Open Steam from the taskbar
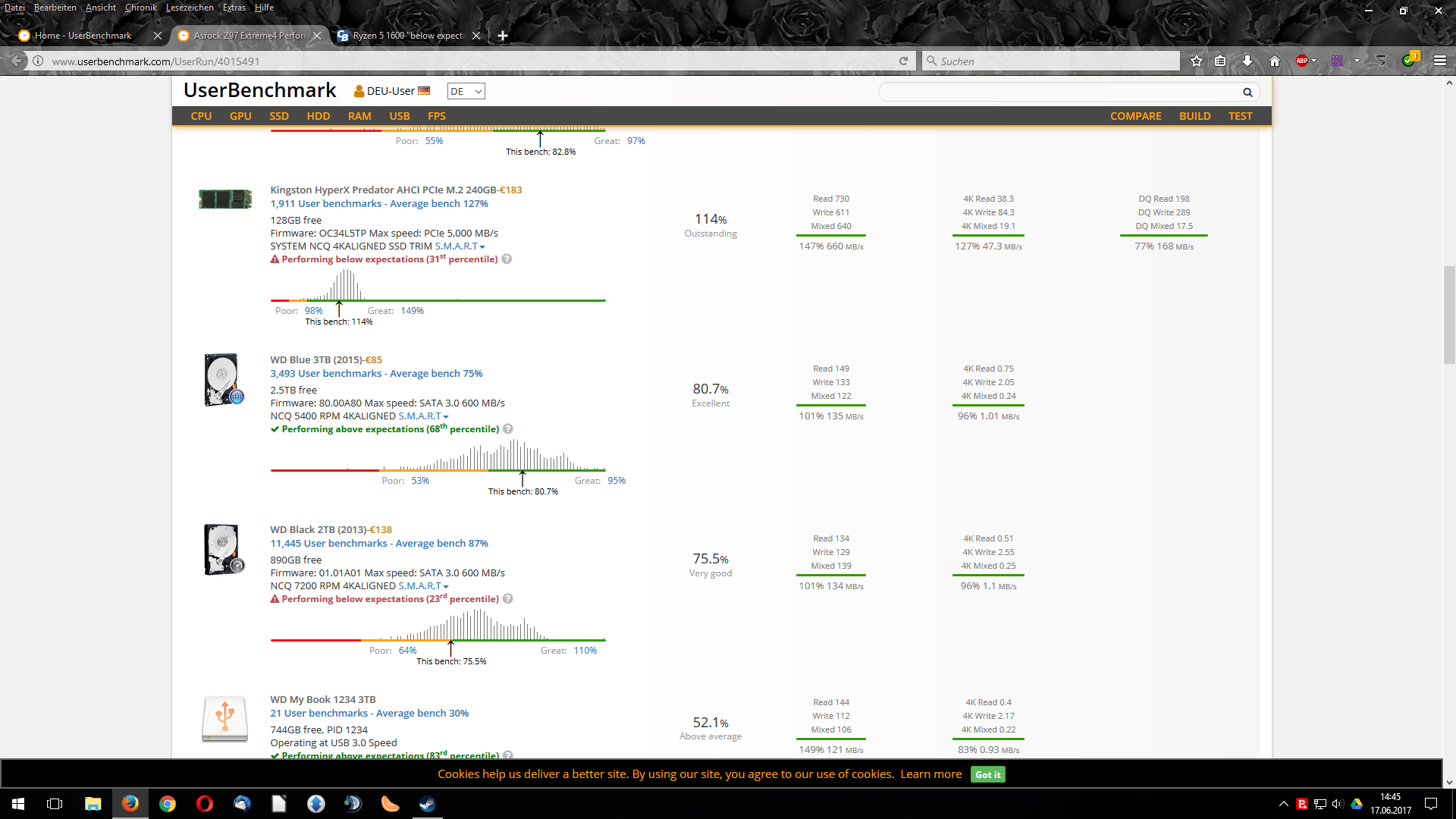The image size is (1456, 819). pyautogui.click(x=428, y=804)
